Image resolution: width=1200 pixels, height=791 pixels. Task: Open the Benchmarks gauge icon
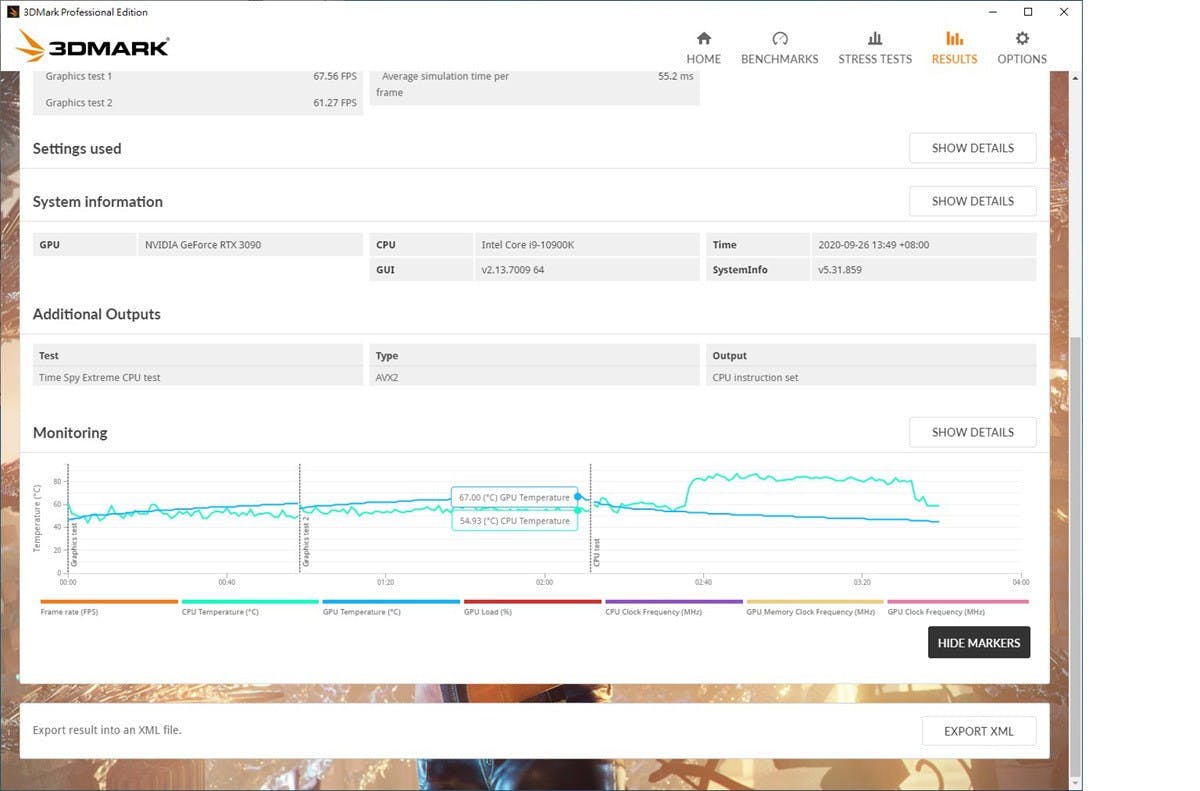(780, 38)
